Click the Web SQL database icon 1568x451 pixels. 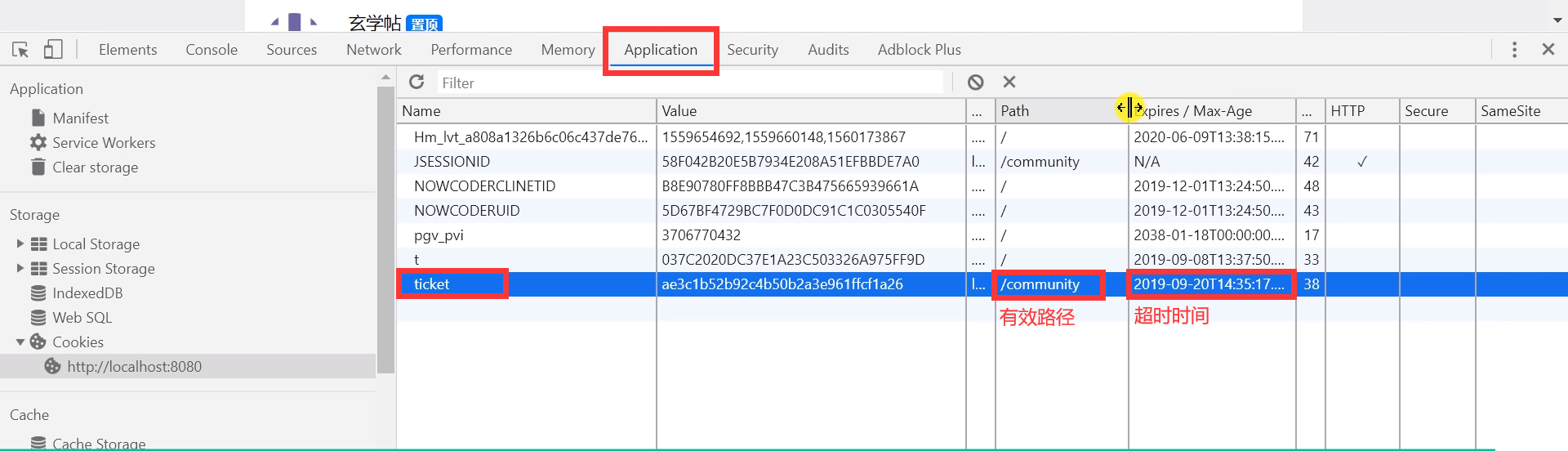pyautogui.click(x=38, y=317)
